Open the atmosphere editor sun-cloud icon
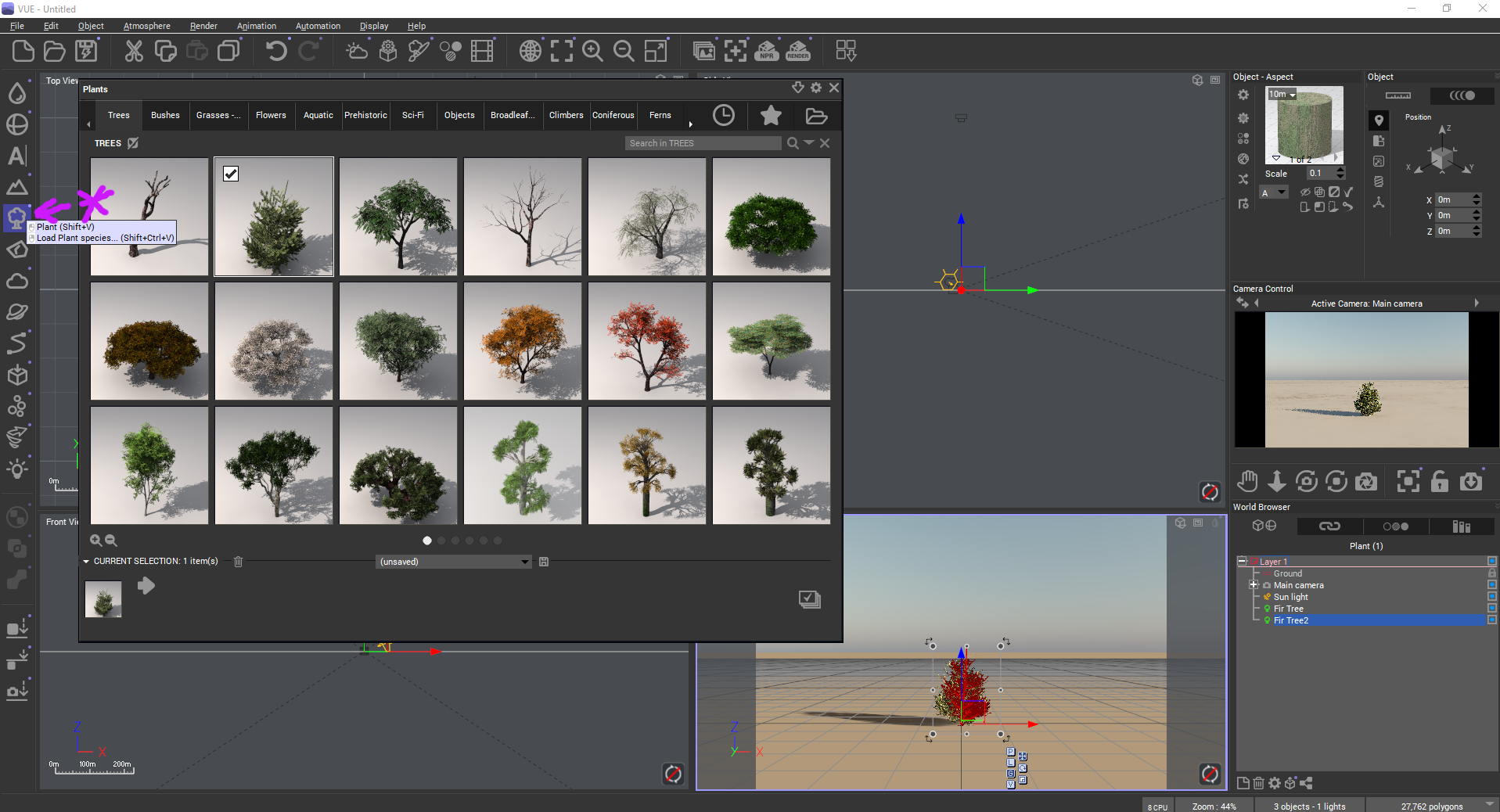Viewport: 1500px width, 812px height. (357, 52)
